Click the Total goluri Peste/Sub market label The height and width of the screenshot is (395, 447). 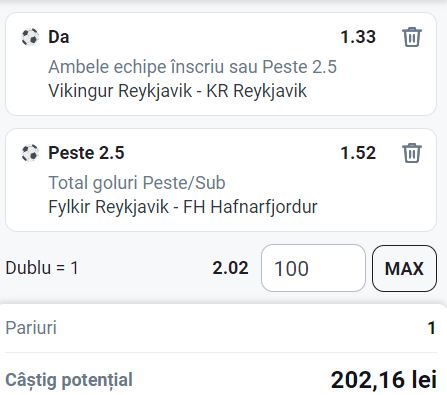point(137,183)
